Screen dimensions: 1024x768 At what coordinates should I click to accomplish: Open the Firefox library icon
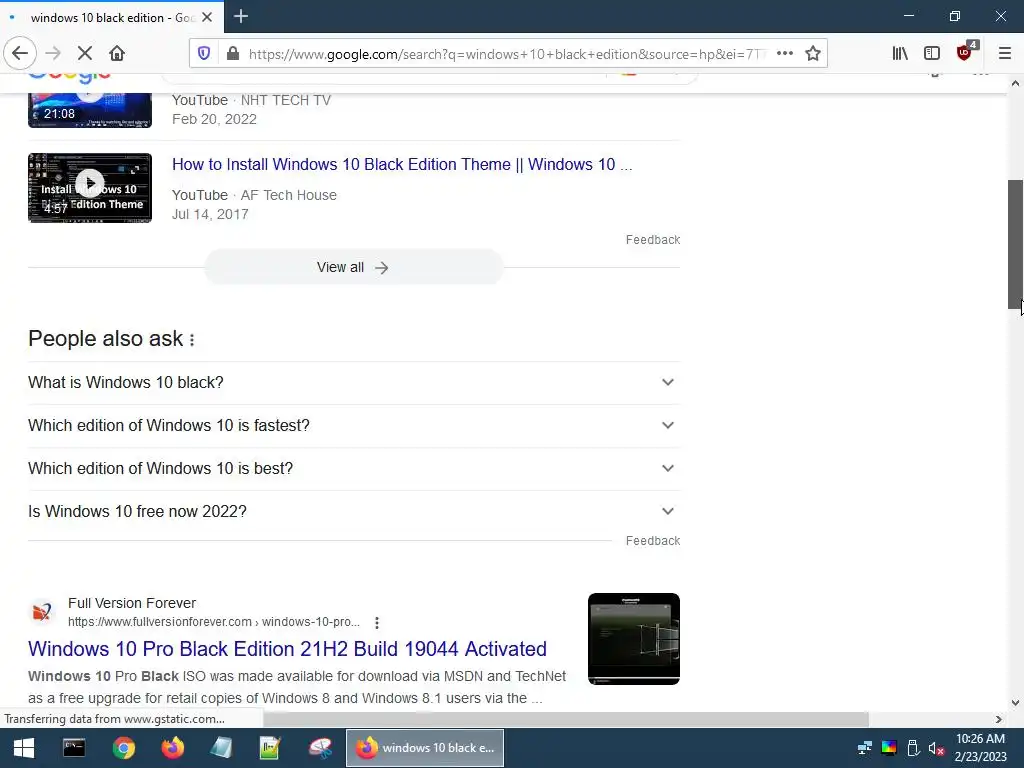coord(900,54)
